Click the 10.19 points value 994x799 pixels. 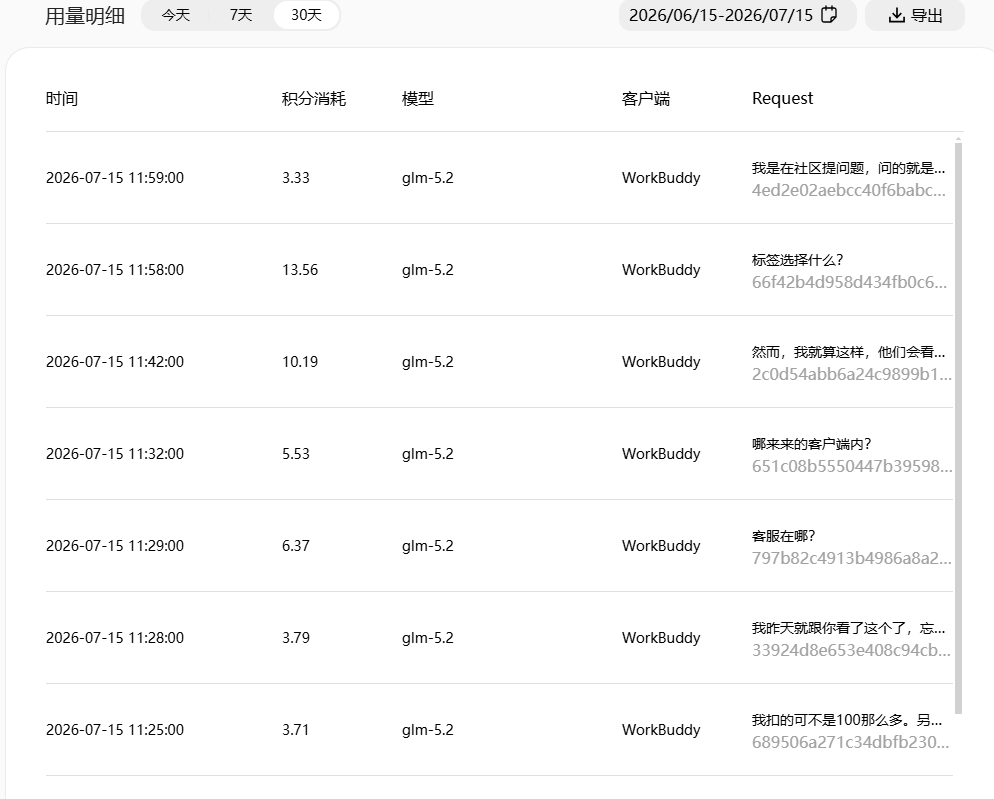coord(300,362)
